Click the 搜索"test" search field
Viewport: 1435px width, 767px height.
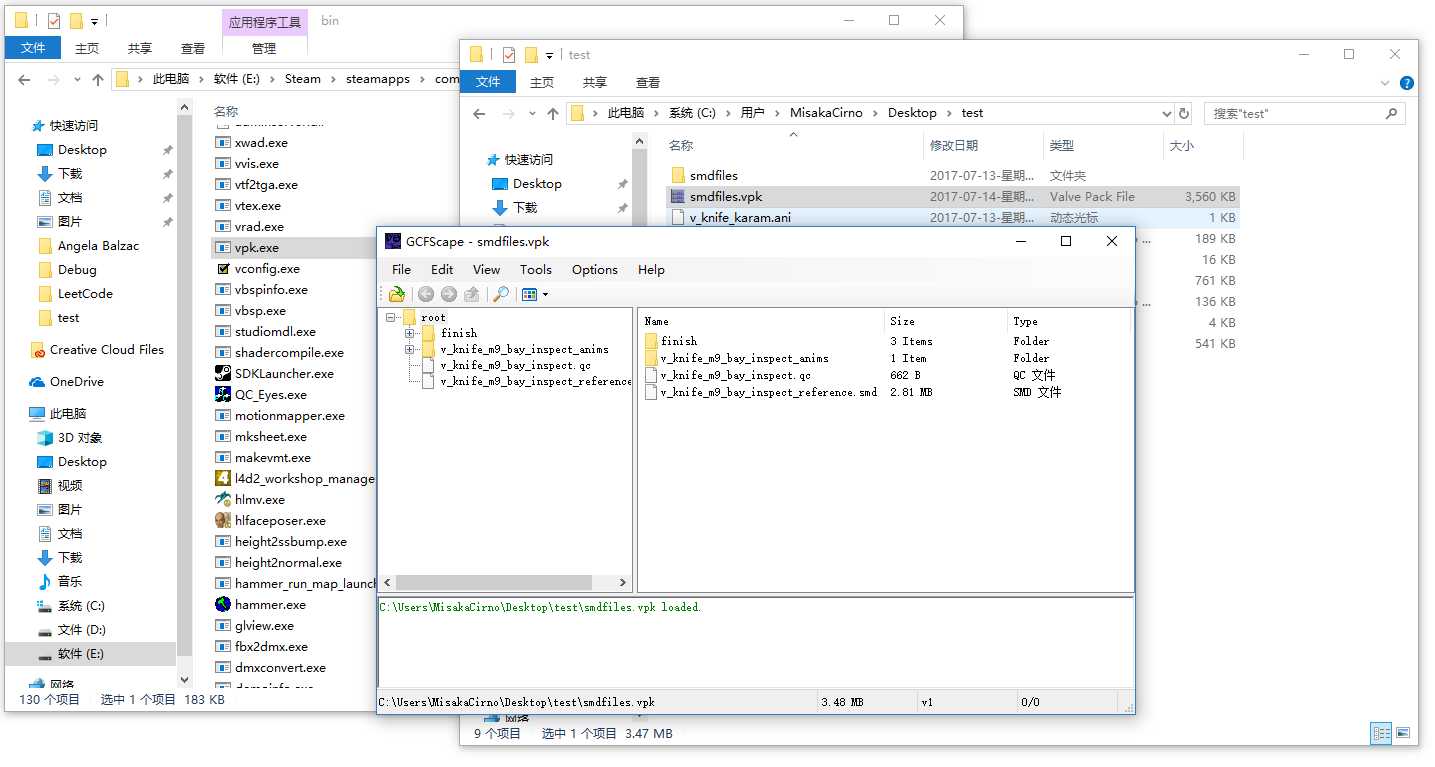tap(1304, 113)
